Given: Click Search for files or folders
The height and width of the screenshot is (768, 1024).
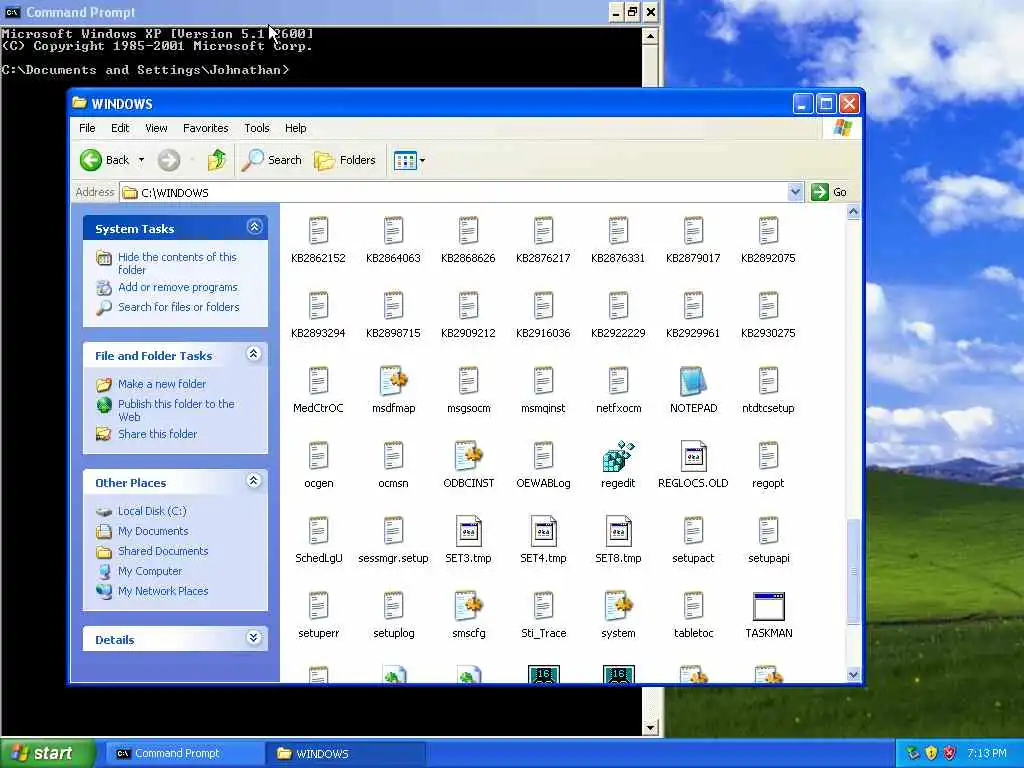Looking at the screenshot, I should (x=178, y=306).
